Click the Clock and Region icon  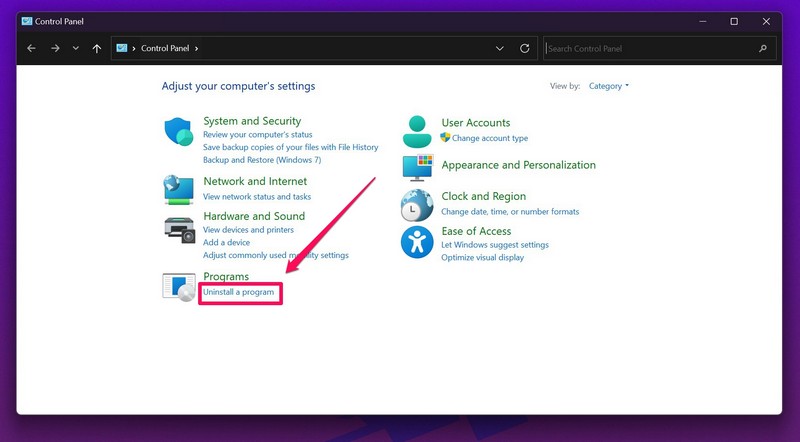pyautogui.click(x=417, y=205)
